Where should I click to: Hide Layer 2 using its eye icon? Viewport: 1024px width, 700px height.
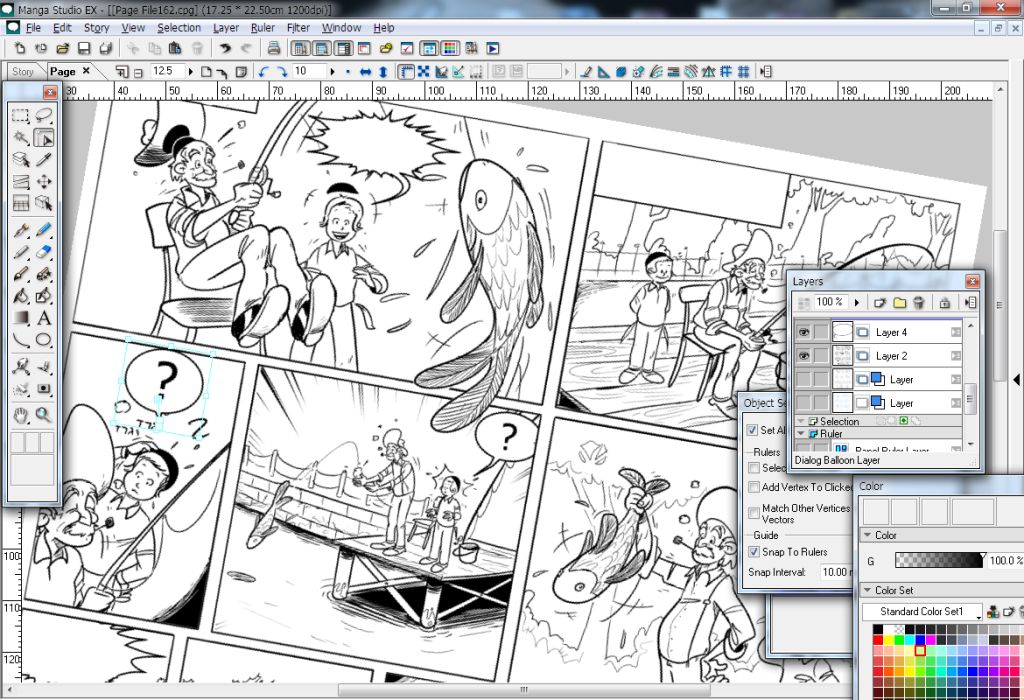tap(803, 356)
